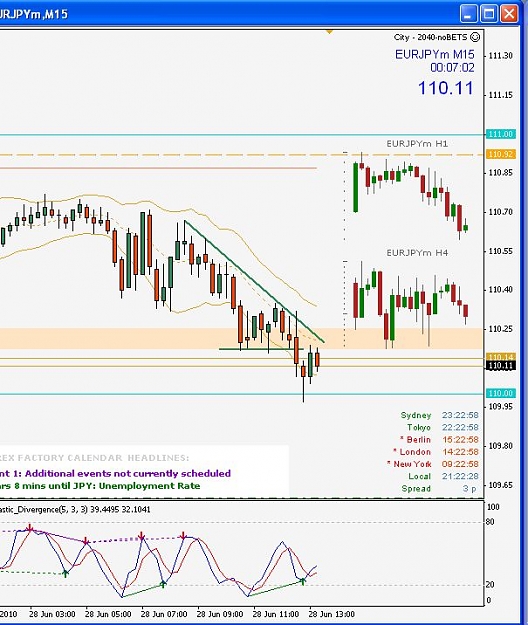
Task: Select the green descending trendline
Action: pos(254,281)
